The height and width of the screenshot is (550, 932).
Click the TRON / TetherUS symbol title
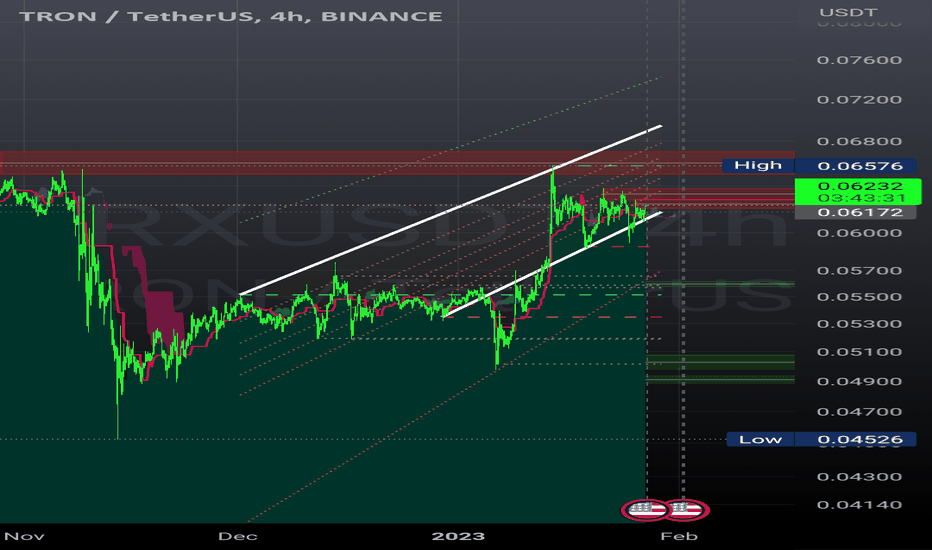(x=231, y=16)
